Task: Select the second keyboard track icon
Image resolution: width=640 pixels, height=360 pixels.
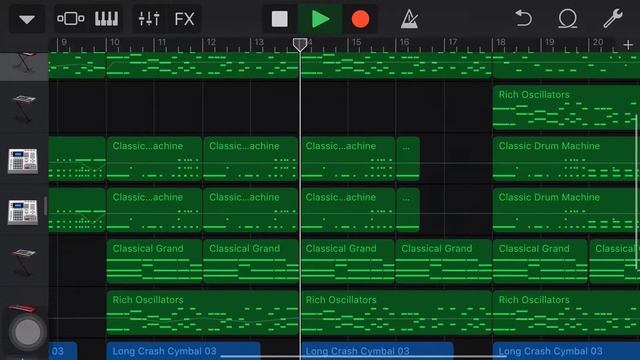Action: point(24,108)
